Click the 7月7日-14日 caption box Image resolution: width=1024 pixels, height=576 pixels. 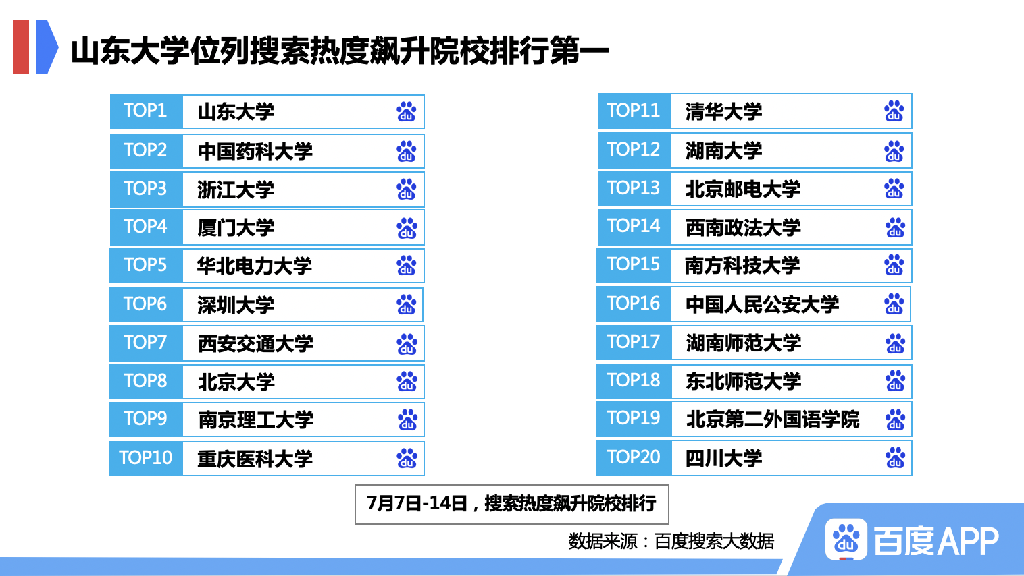511,503
